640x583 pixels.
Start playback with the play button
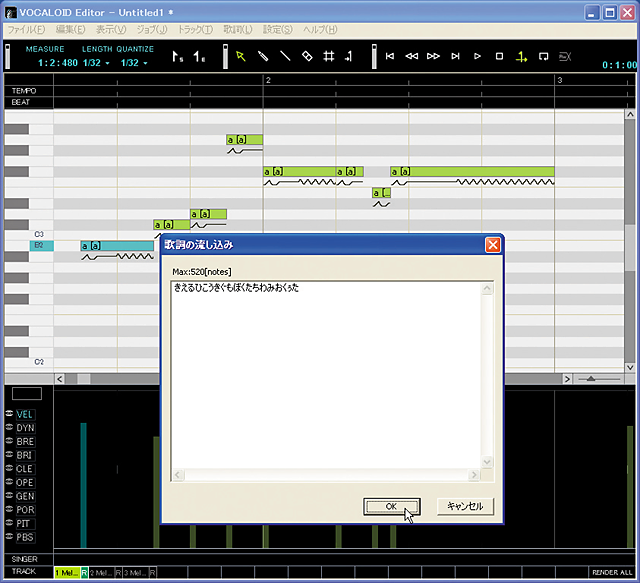(x=477, y=56)
